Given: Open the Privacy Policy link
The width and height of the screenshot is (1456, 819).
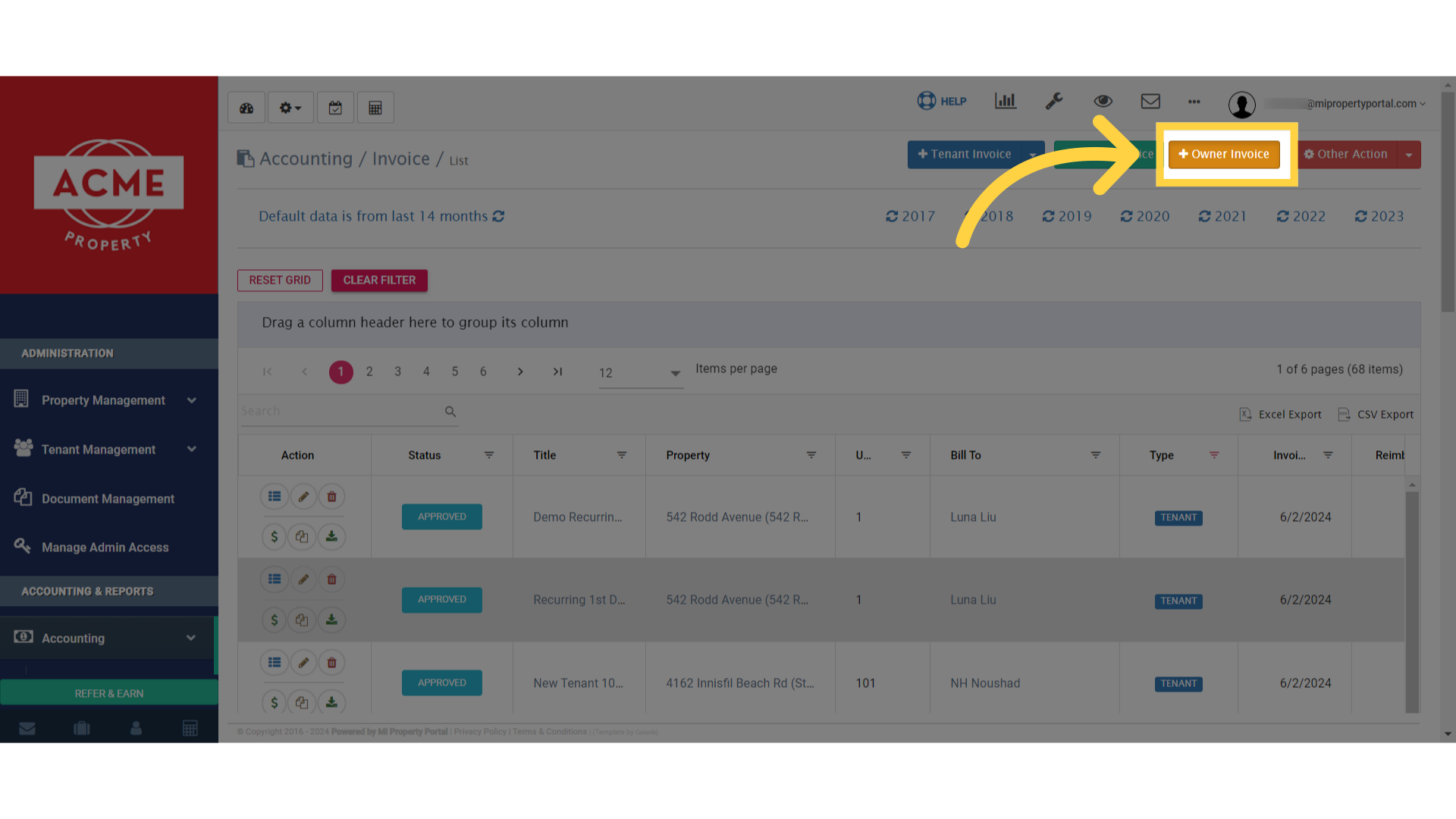Looking at the screenshot, I should pos(480,732).
